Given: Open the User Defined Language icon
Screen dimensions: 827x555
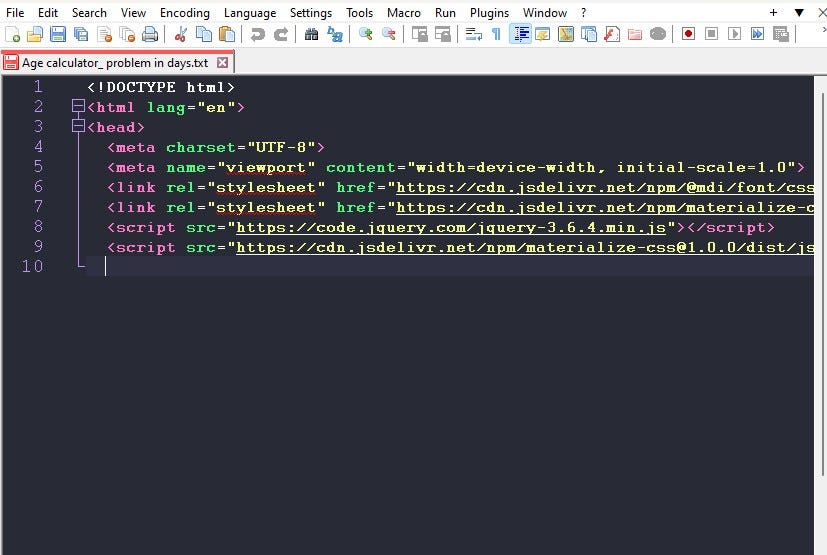Looking at the screenshot, I should click(x=542, y=34).
